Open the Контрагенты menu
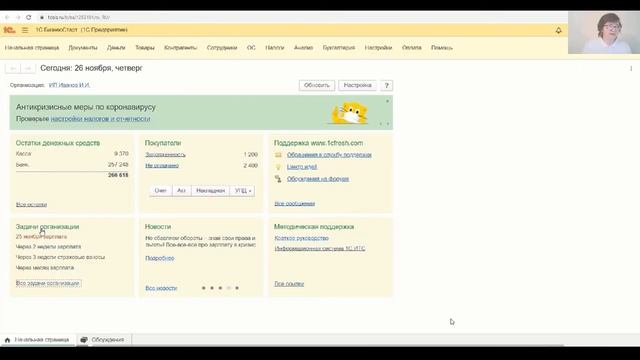 [x=180, y=48]
